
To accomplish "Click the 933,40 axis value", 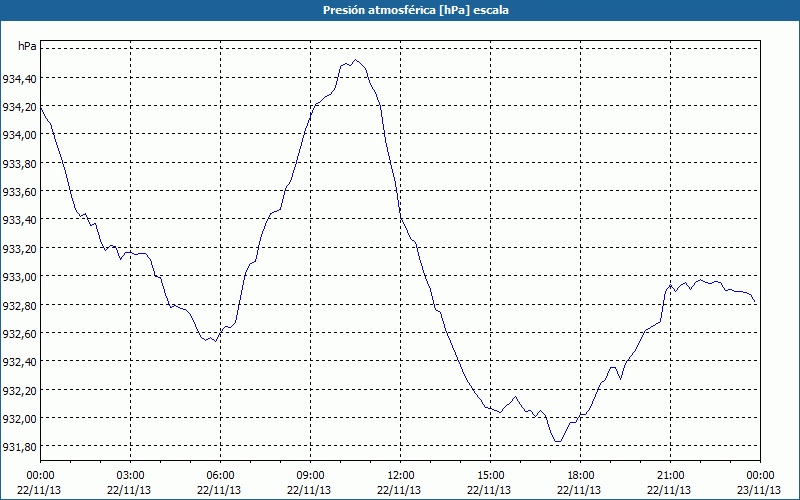I will [19, 220].
